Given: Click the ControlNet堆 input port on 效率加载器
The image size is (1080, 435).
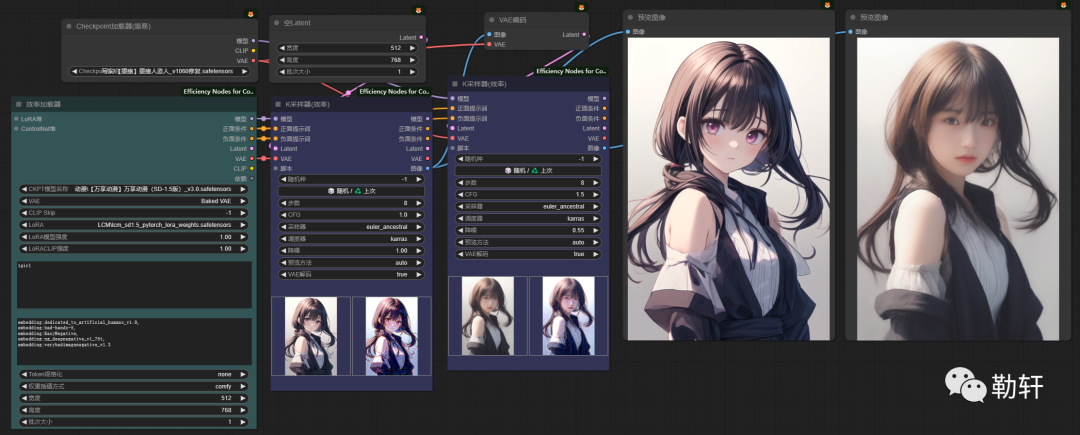Looking at the screenshot, I should pos(16,129).
